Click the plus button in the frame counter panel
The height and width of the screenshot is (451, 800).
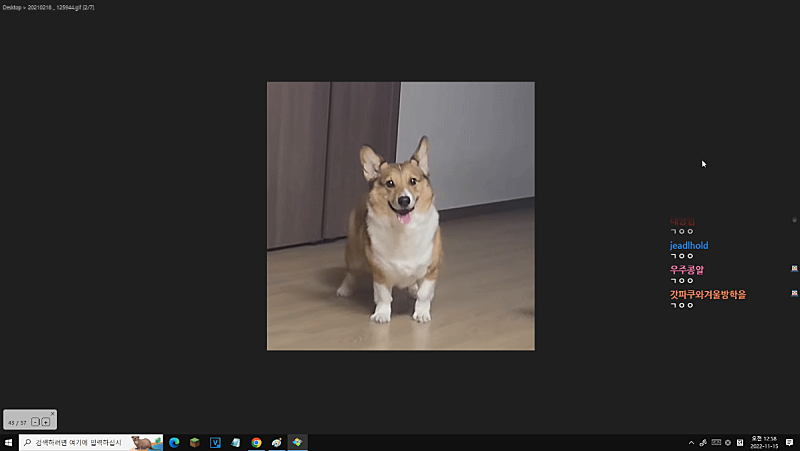(45, 422)
